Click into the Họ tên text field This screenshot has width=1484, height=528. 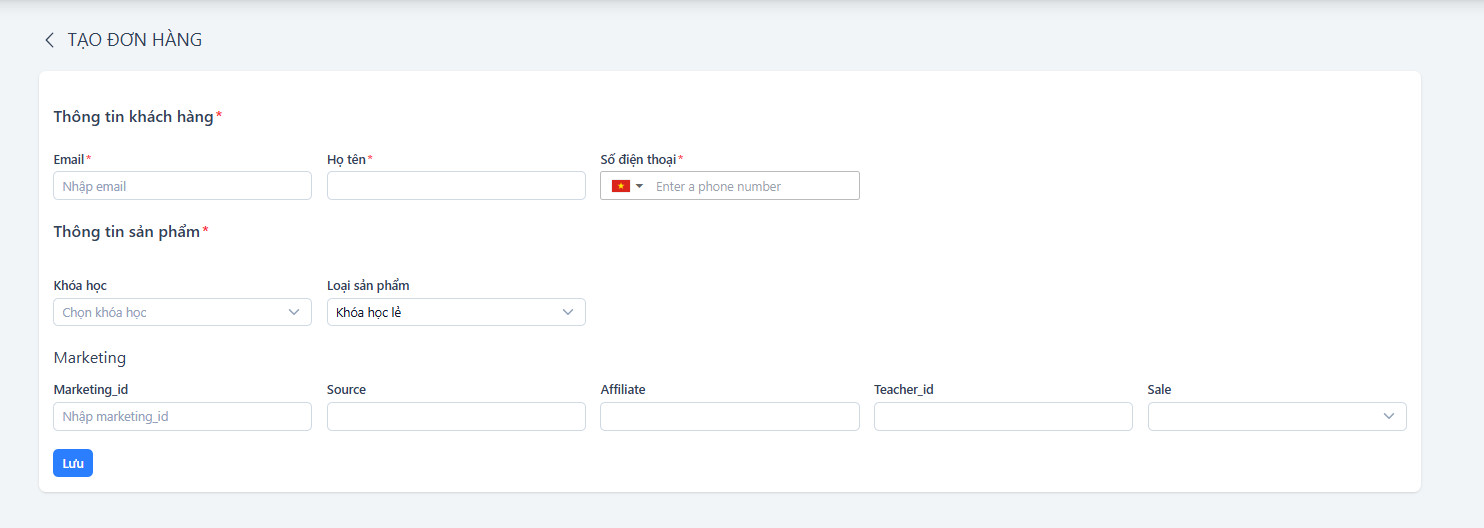pyautogui.click(x=456, y=186)
